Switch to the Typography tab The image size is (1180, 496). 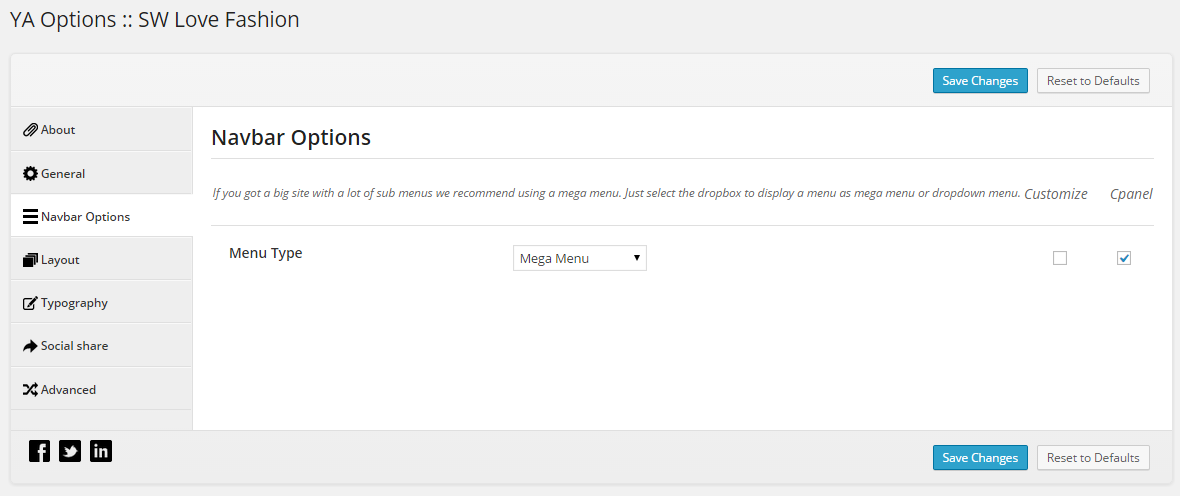[102, 303]
